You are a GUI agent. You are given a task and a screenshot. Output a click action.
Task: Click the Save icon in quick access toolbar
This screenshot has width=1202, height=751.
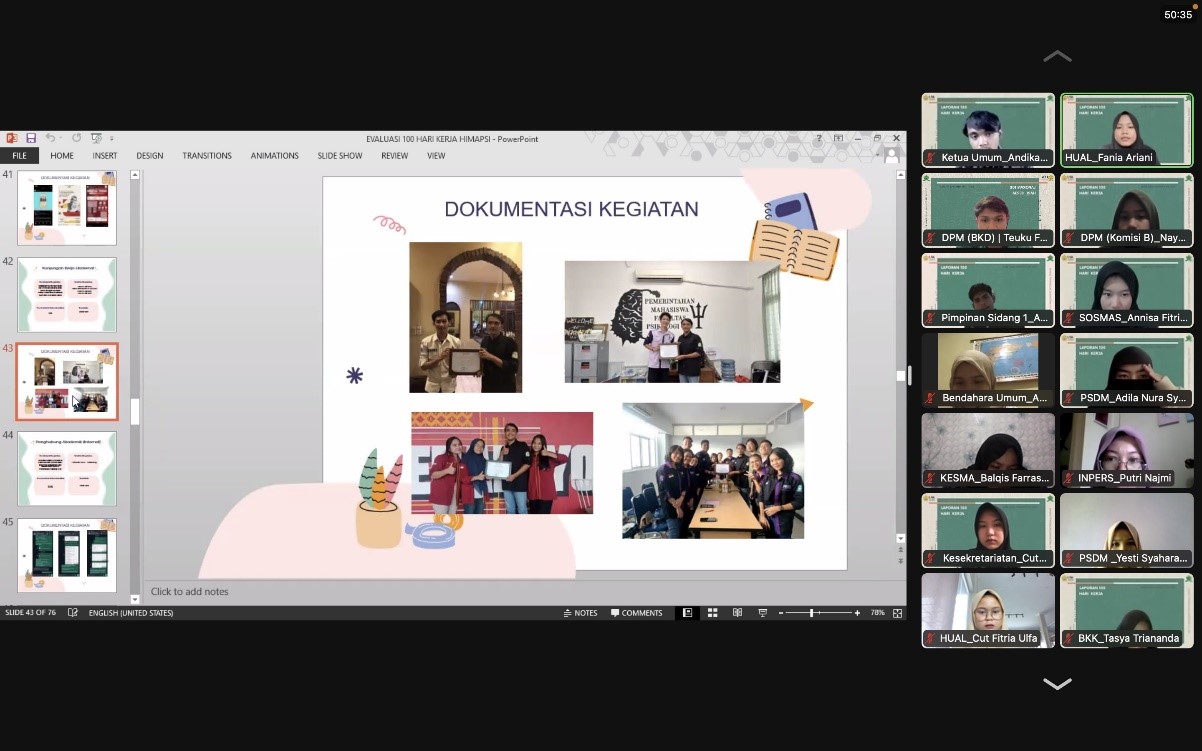coord(31,138)
